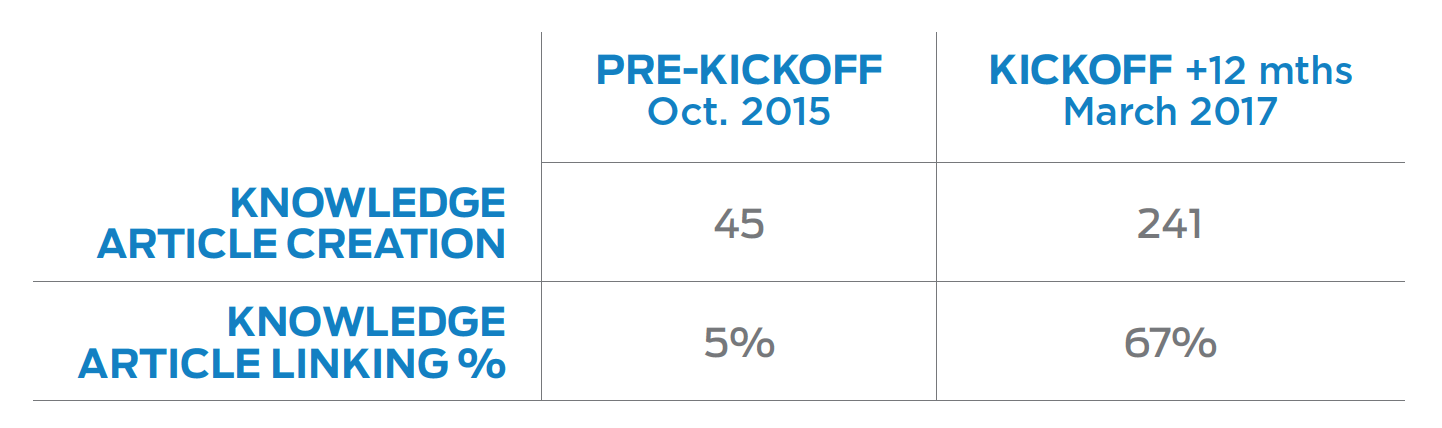Click KNOWLEDGE word above ARTICLE CREATION
Screen dimensions: 1442x428
tap(367, 203)
